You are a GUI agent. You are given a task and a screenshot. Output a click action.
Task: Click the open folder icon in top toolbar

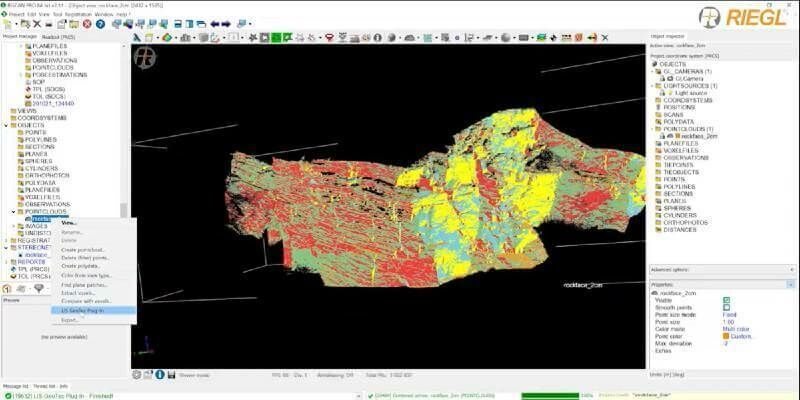click(74, 24)
